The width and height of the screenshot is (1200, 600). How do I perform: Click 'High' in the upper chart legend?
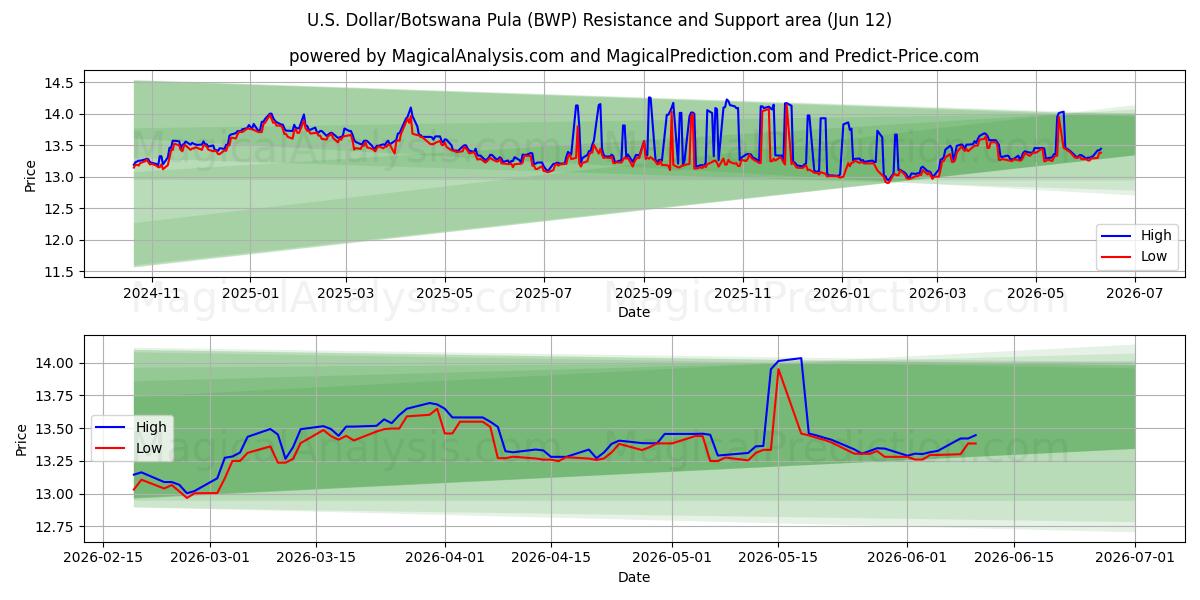[x=1156, y=236]
